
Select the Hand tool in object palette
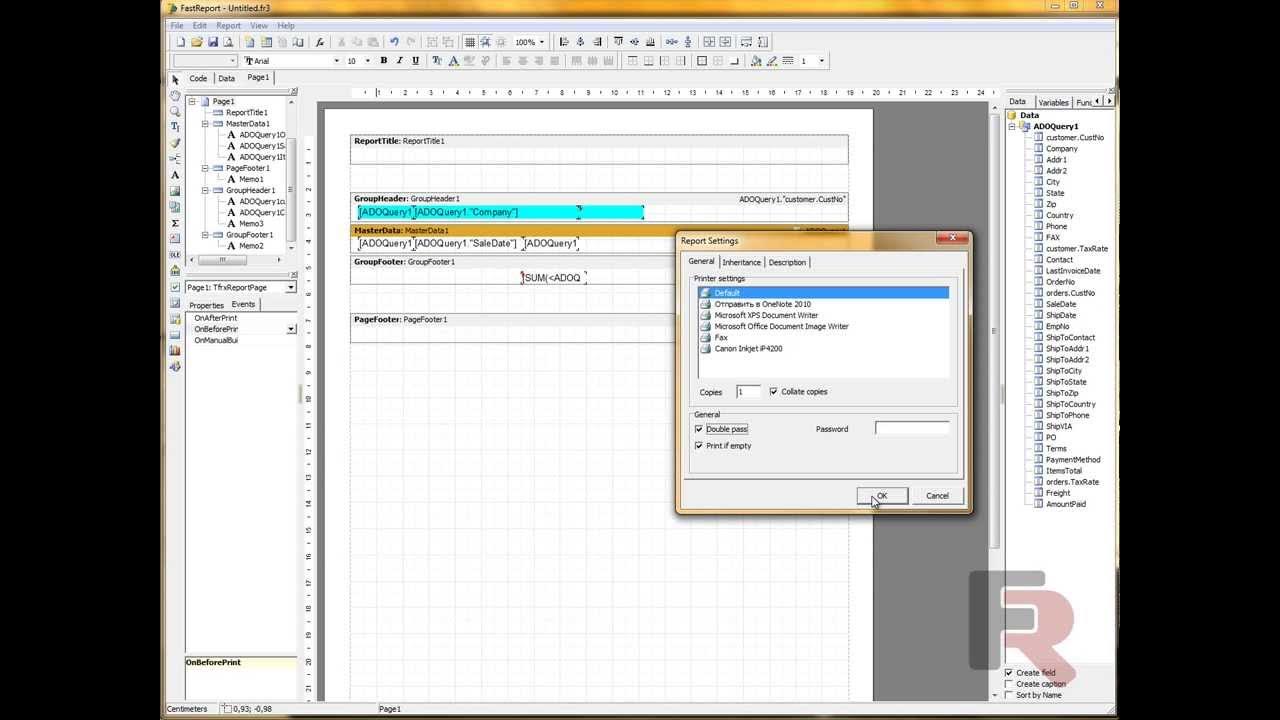click(x=175, y=96)
